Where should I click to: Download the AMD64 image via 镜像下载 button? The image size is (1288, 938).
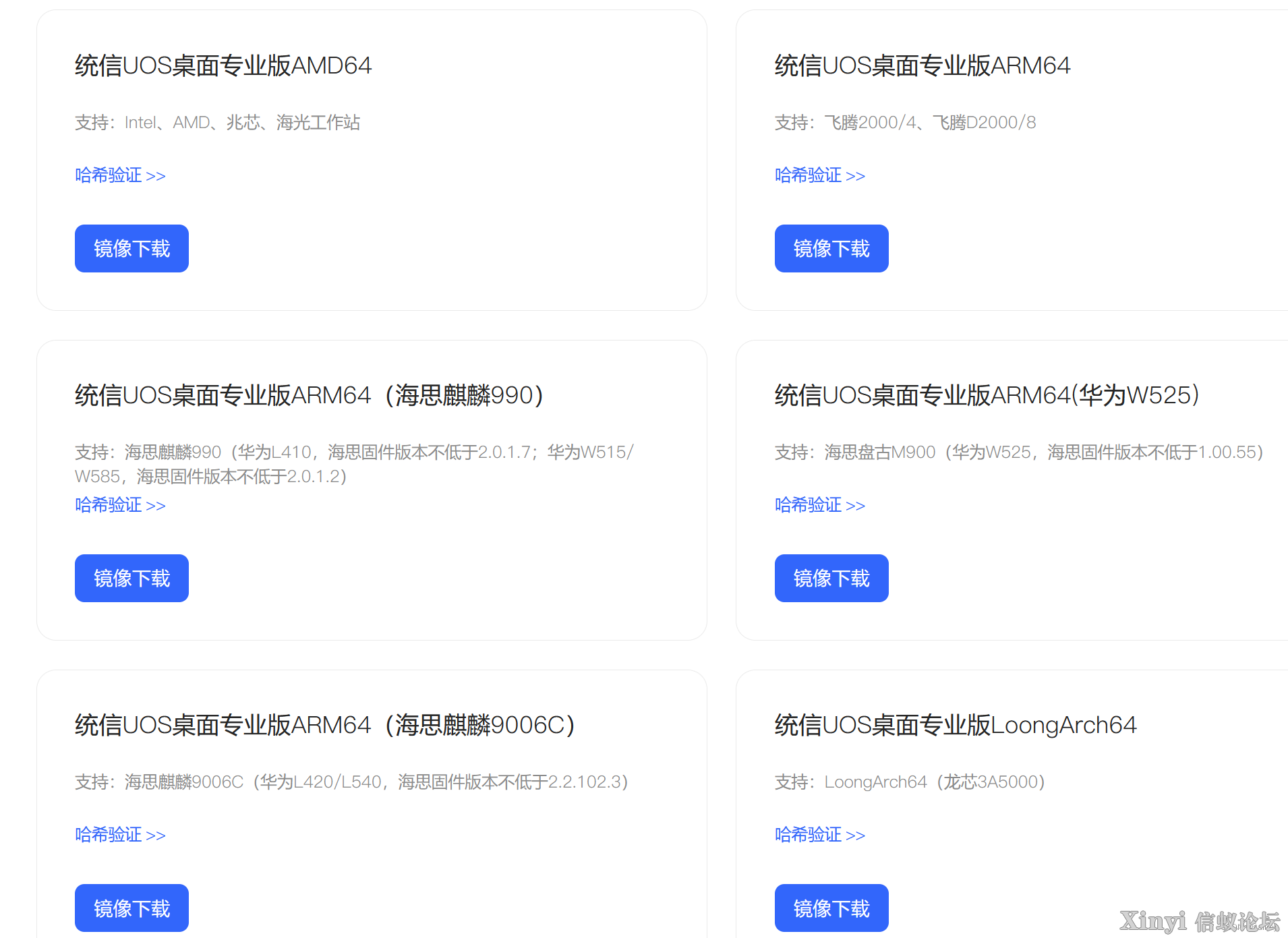point(131,249)
